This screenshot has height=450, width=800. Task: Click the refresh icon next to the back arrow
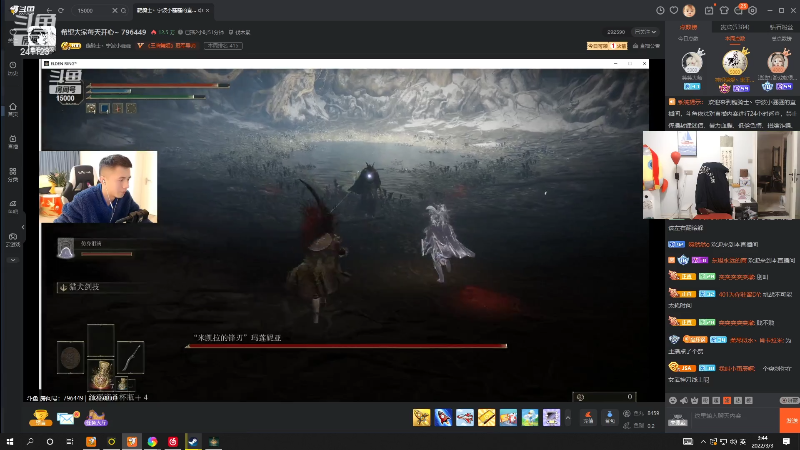point(61,10)
